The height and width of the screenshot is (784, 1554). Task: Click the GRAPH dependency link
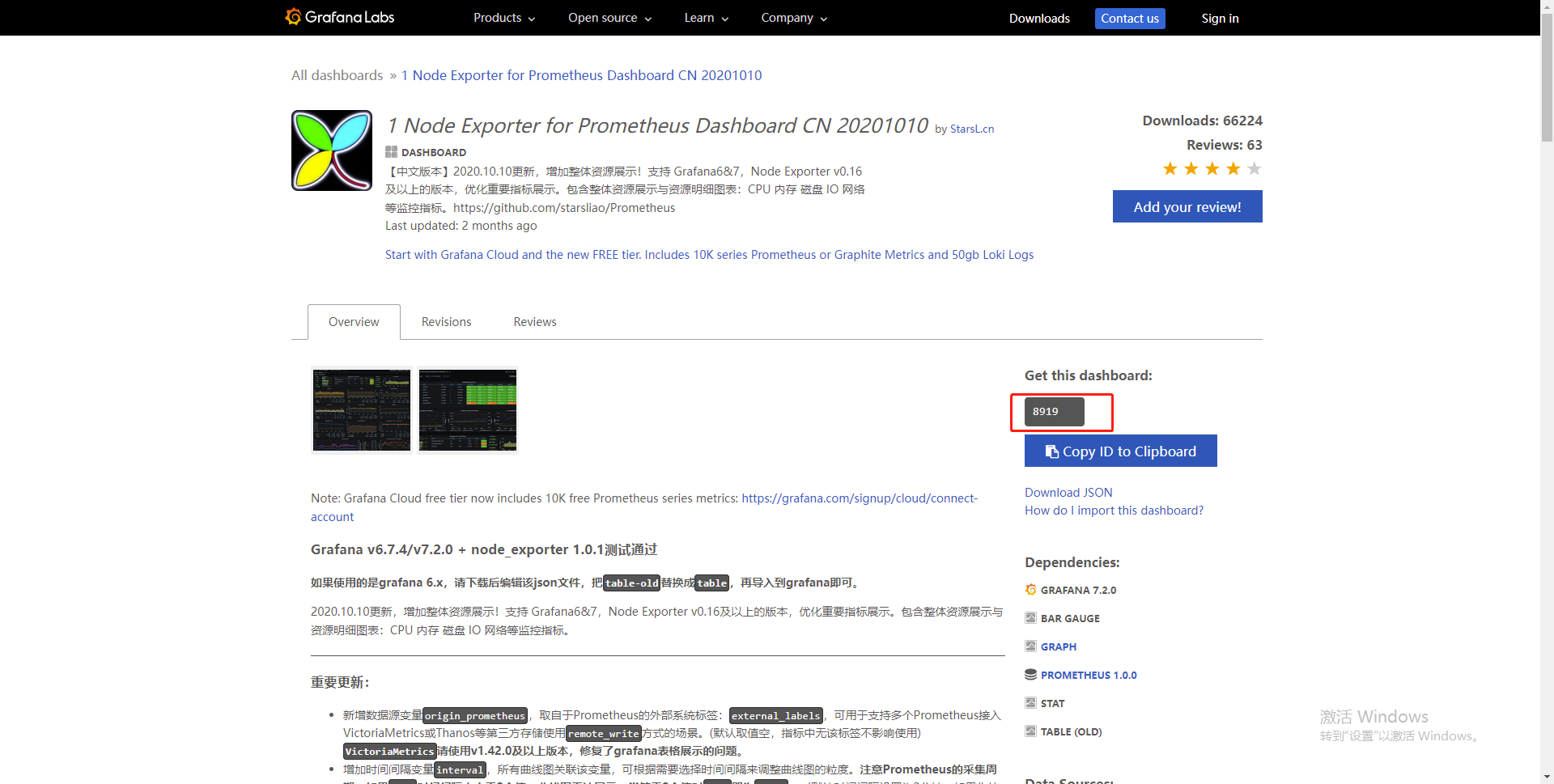(x=1059, y=646)
